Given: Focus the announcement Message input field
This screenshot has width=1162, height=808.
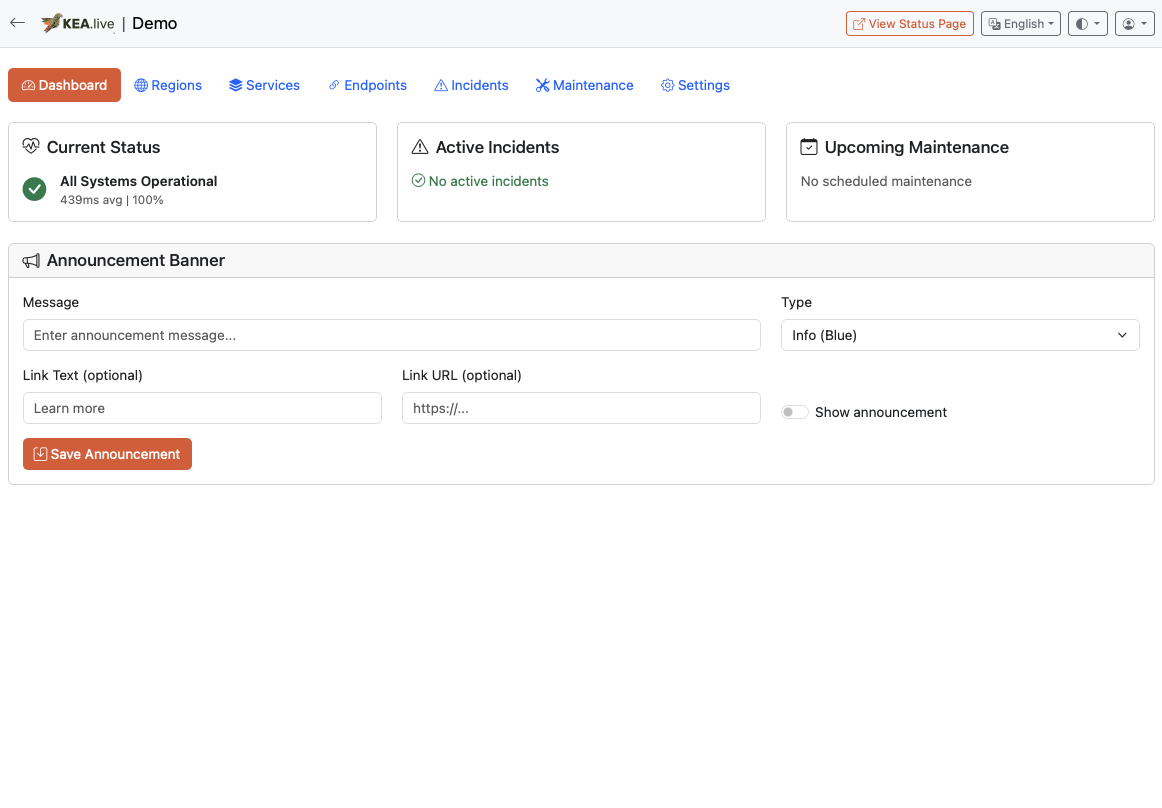Looking at the screenshot, I should pyautogui.click(x=391, y=335).
